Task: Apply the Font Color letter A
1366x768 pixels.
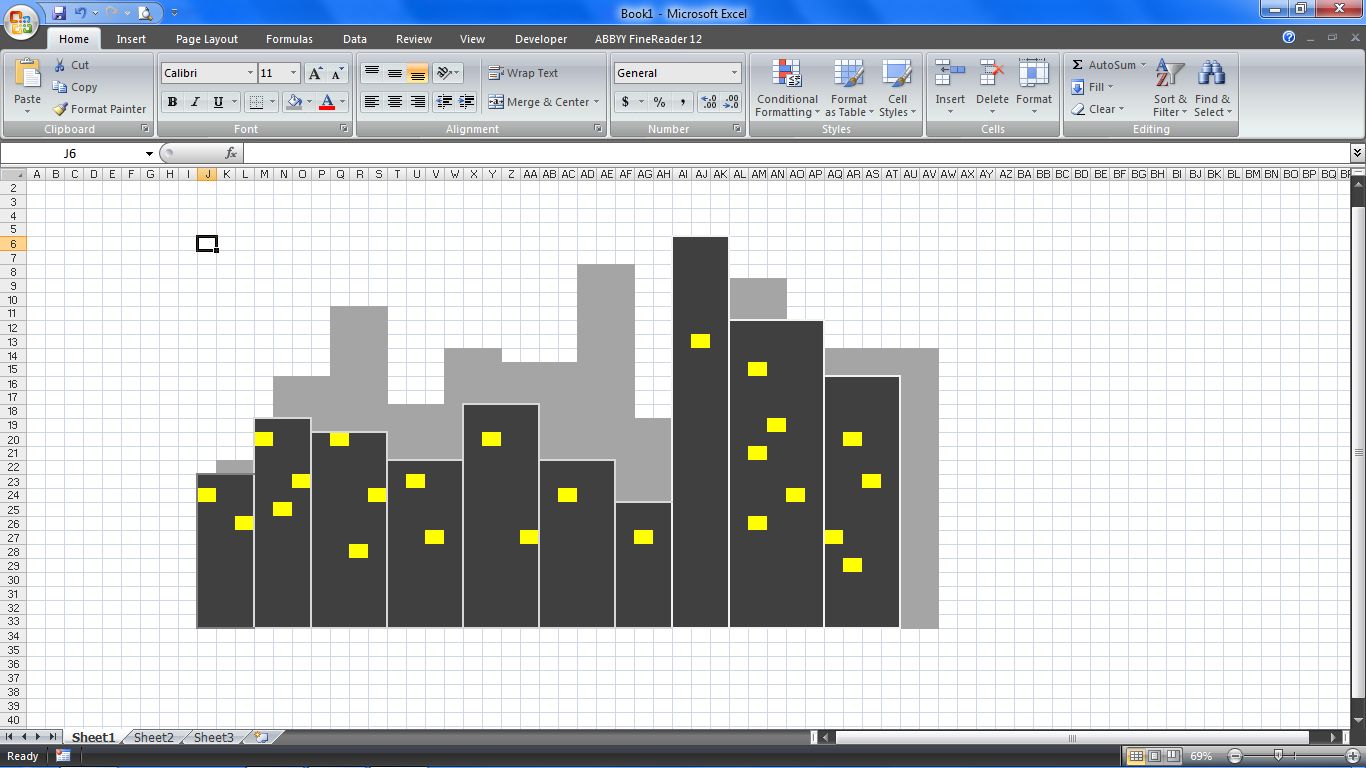Action: 326,102
